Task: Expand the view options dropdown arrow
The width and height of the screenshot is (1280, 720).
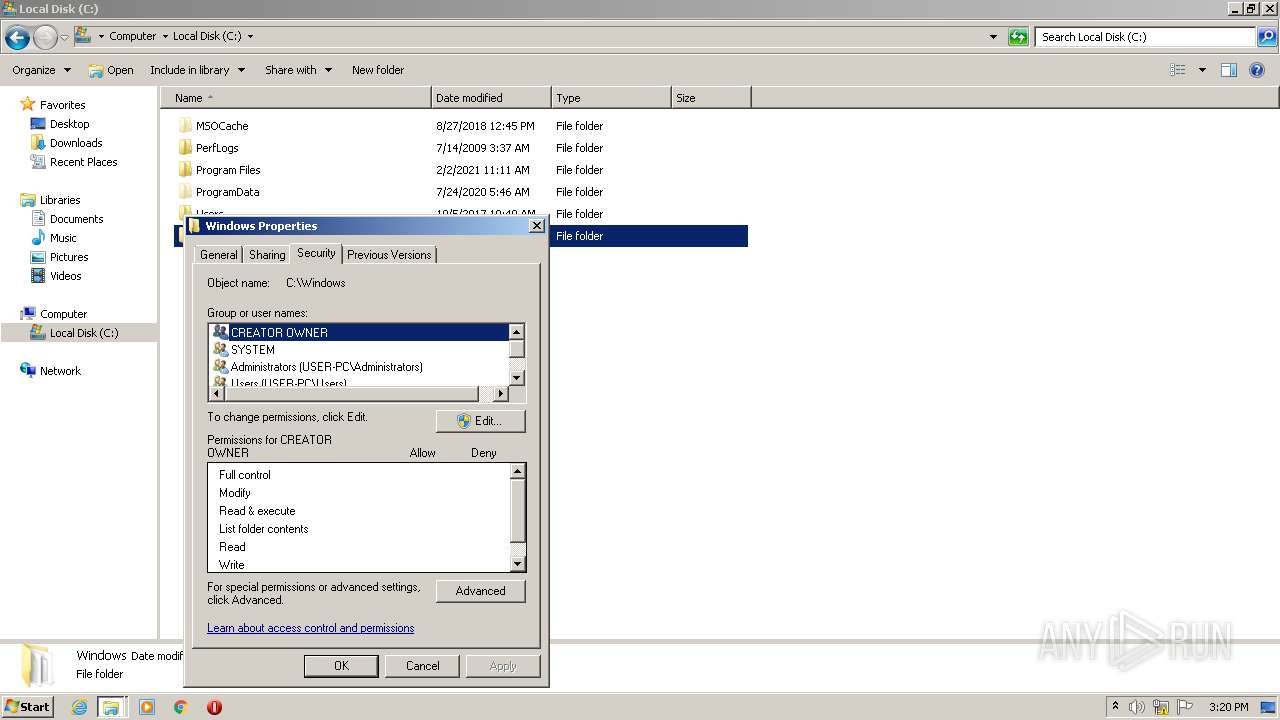Action: click(x=1202, y=70)
